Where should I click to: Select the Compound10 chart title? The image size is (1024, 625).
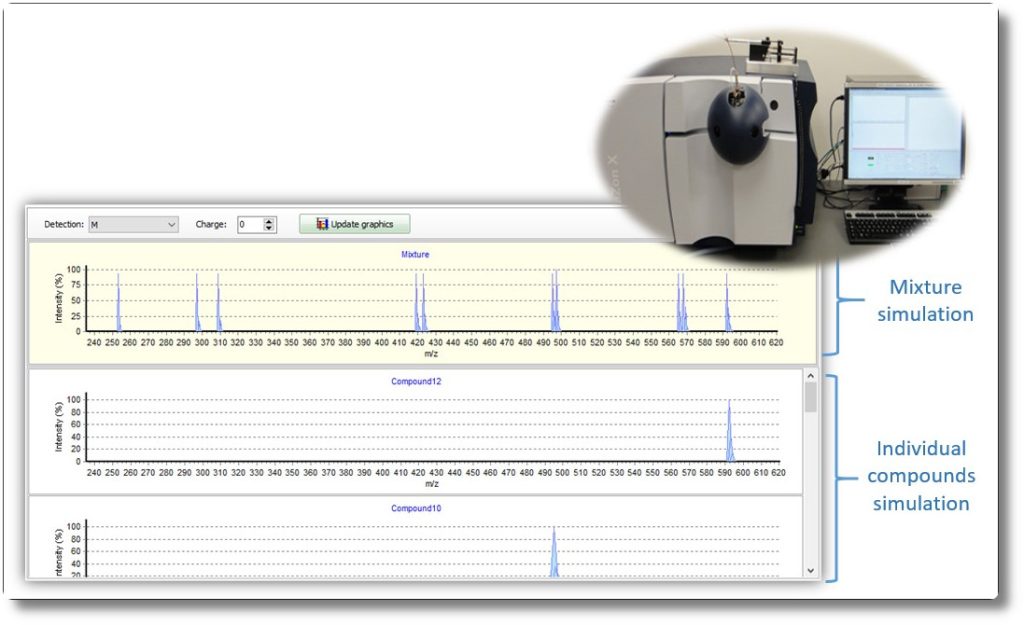[416, 508]
